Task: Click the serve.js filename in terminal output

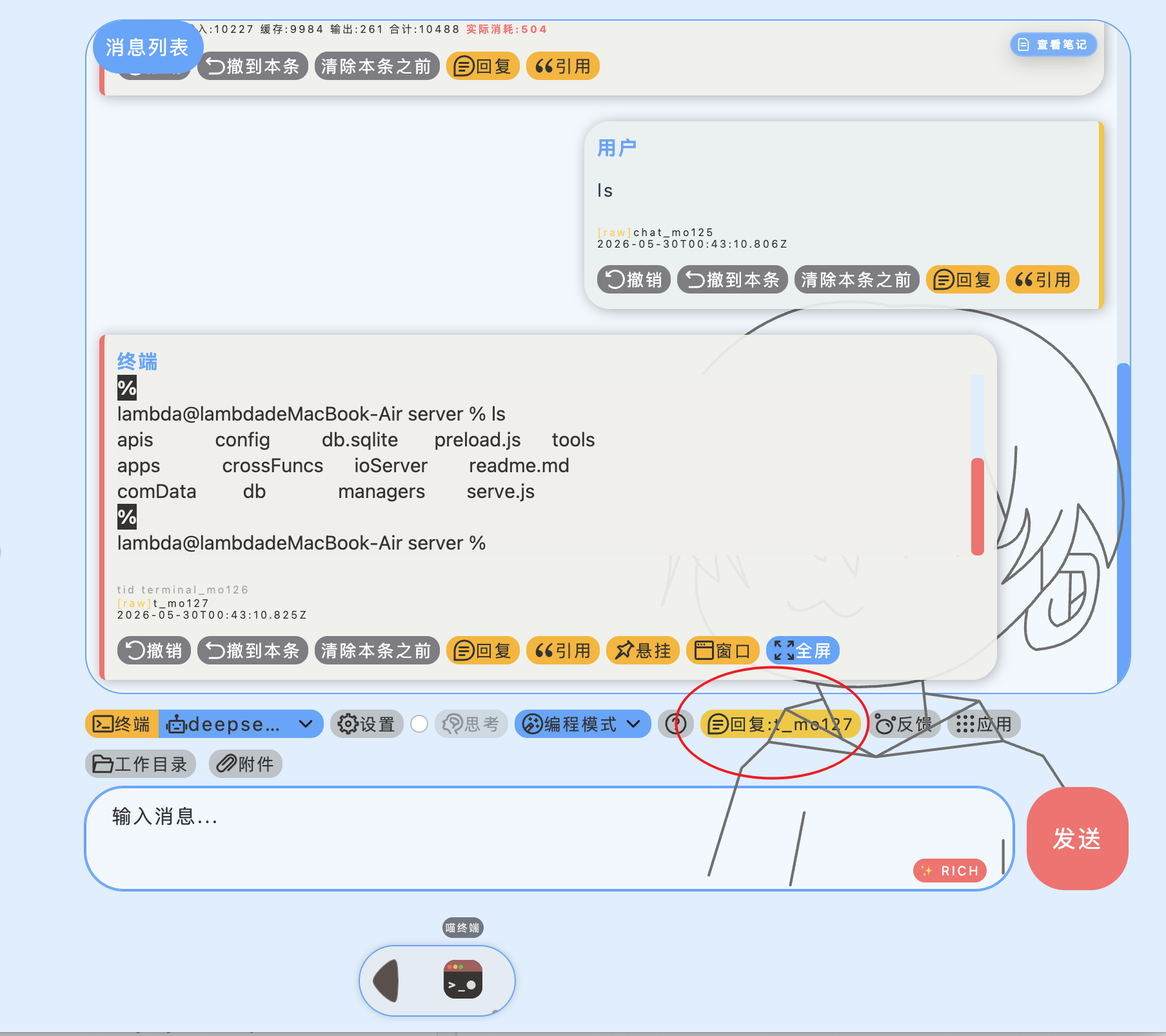Action: [500, 492]
